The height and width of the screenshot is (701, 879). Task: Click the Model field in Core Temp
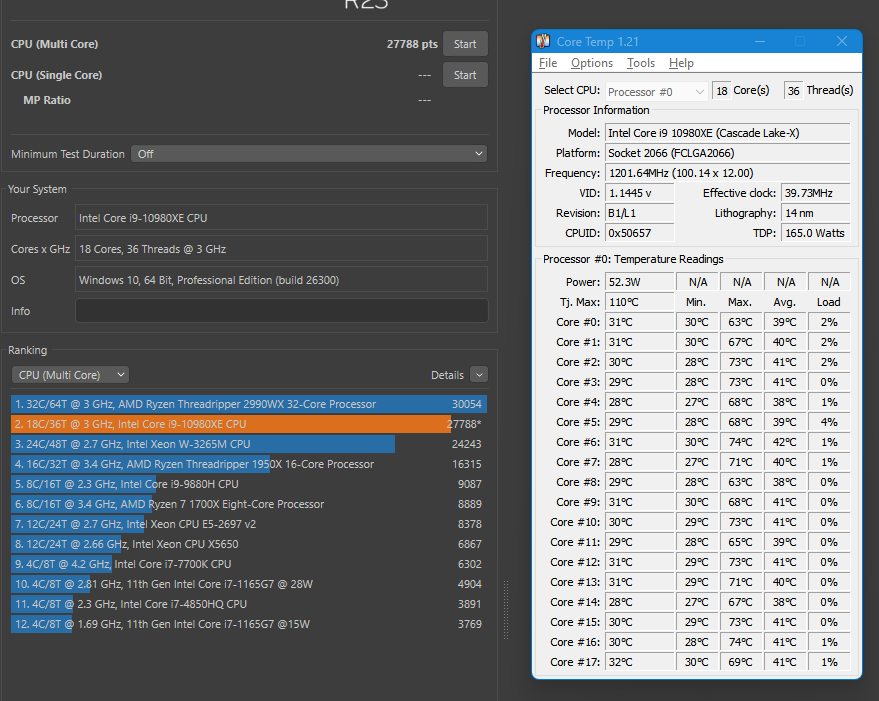point(728,133)
